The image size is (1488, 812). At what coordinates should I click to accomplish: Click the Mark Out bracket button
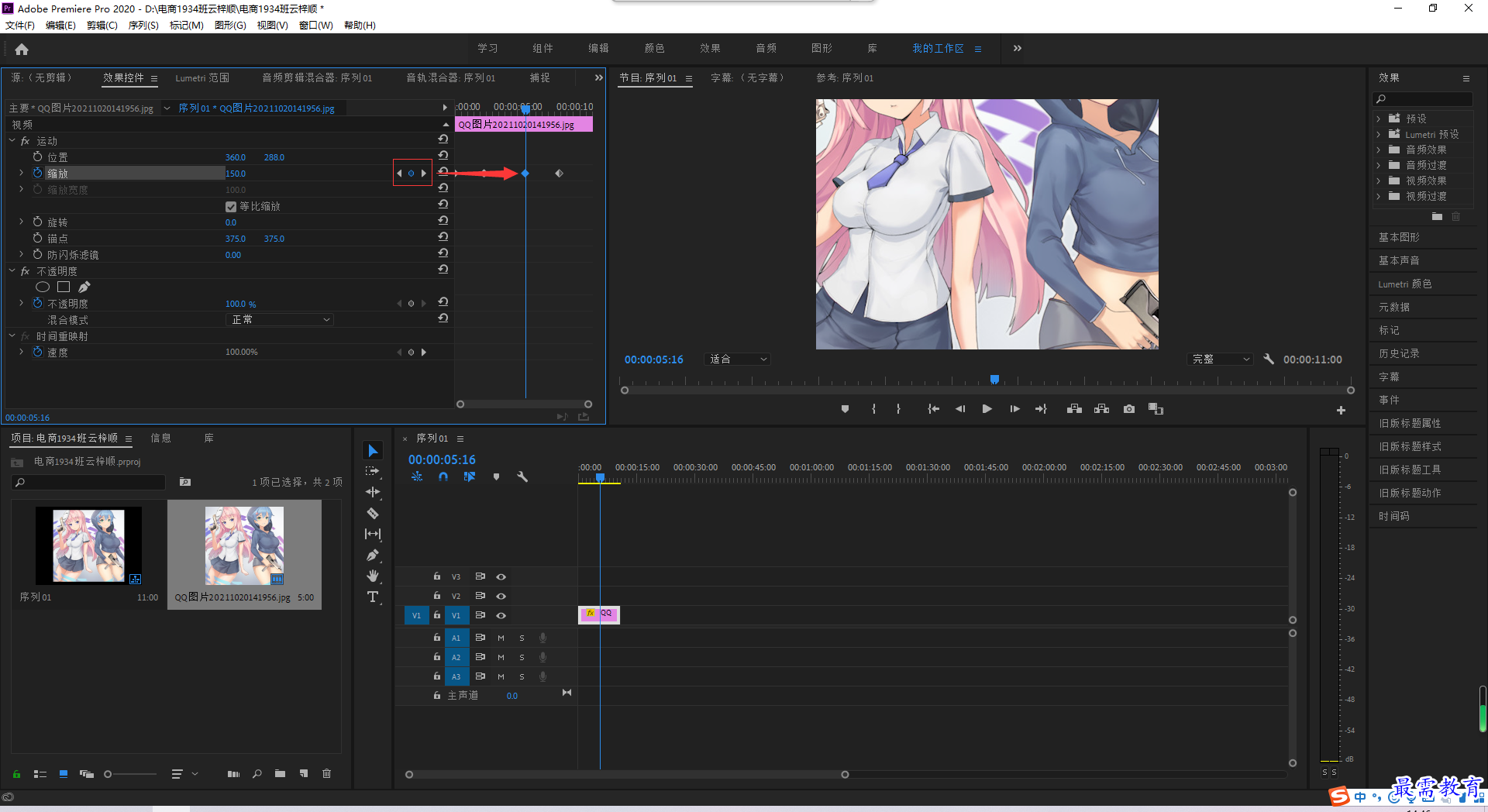tap(898, 409)
